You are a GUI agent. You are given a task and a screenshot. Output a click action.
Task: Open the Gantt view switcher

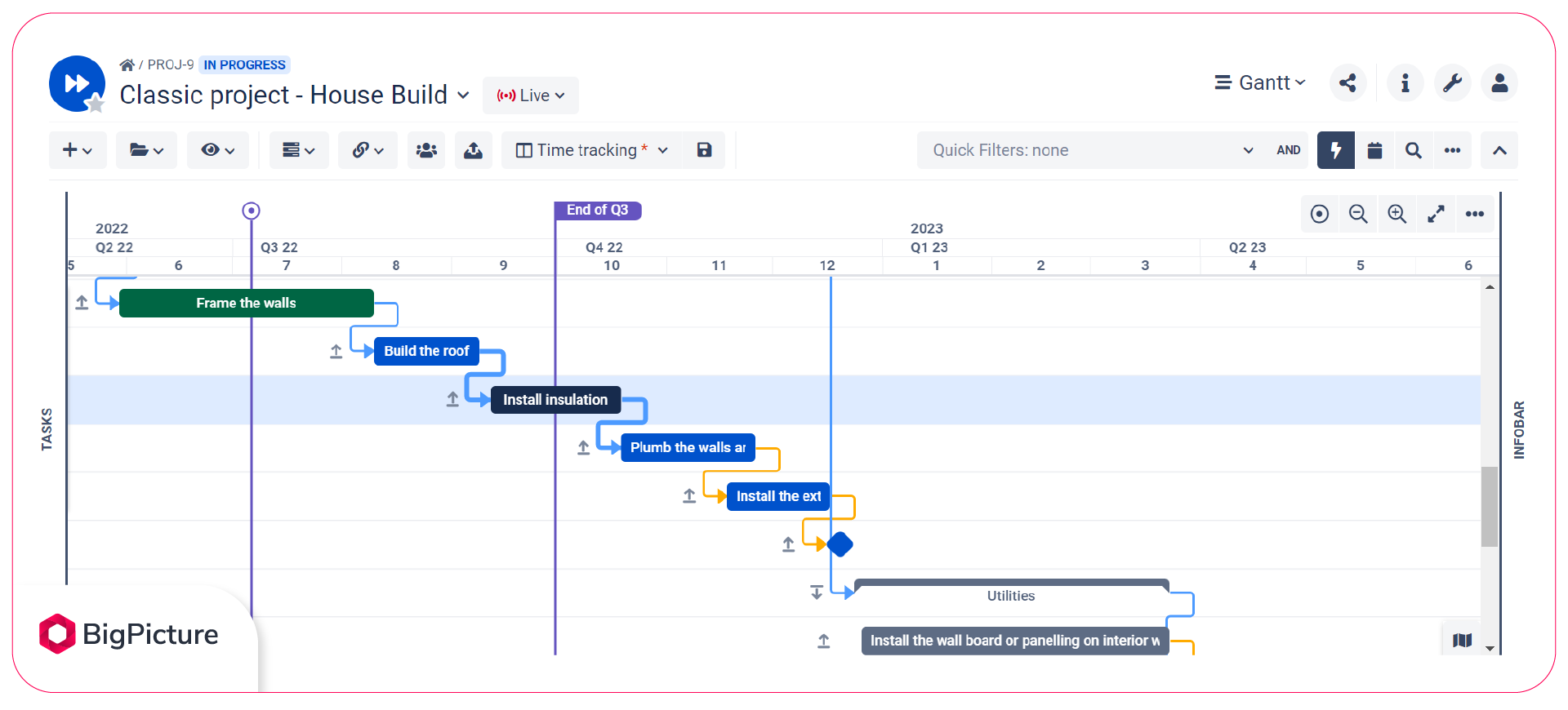tap(1260, 83)
